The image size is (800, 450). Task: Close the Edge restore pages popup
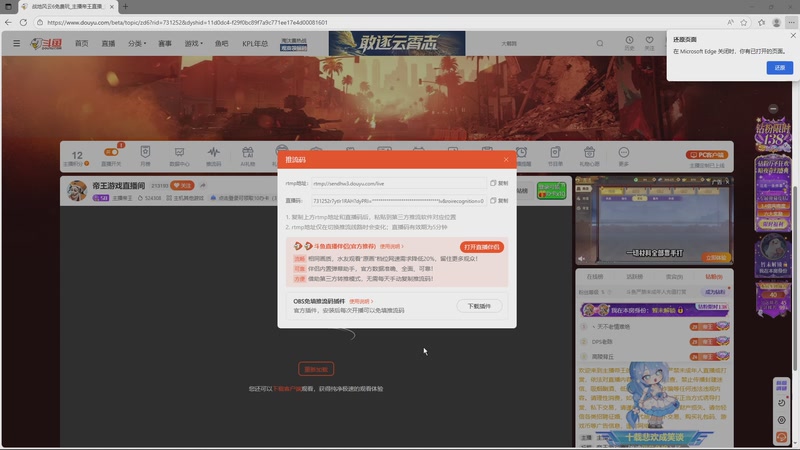pyautogui.click(x=793, y=36)
